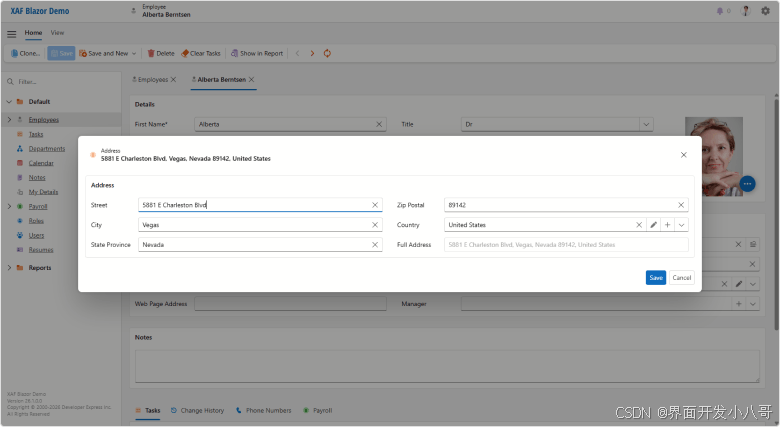The height and width of the screenshot is (427, 780).
Task: Click the Delete toolbar button
Action: click(161, 53)
